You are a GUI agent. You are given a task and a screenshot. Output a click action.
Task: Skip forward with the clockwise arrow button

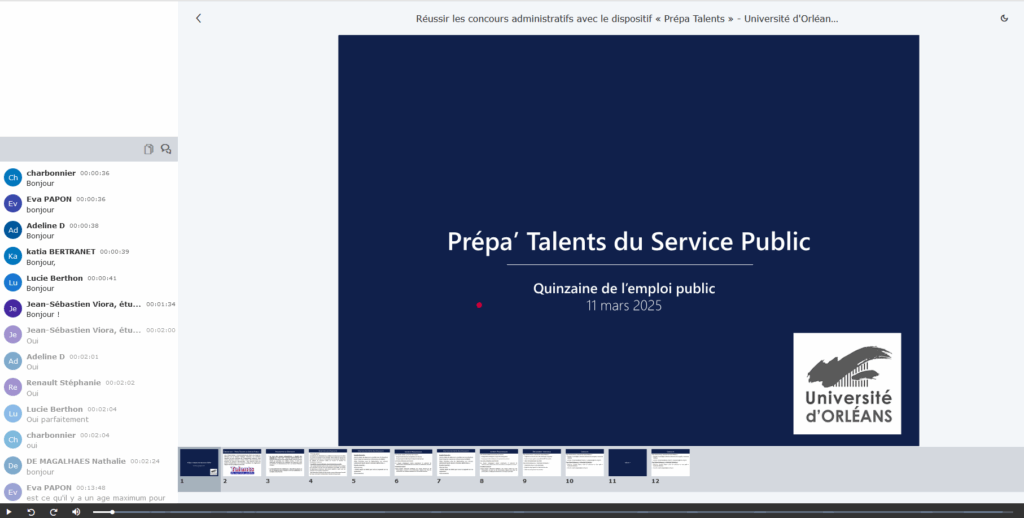[54, 511]
